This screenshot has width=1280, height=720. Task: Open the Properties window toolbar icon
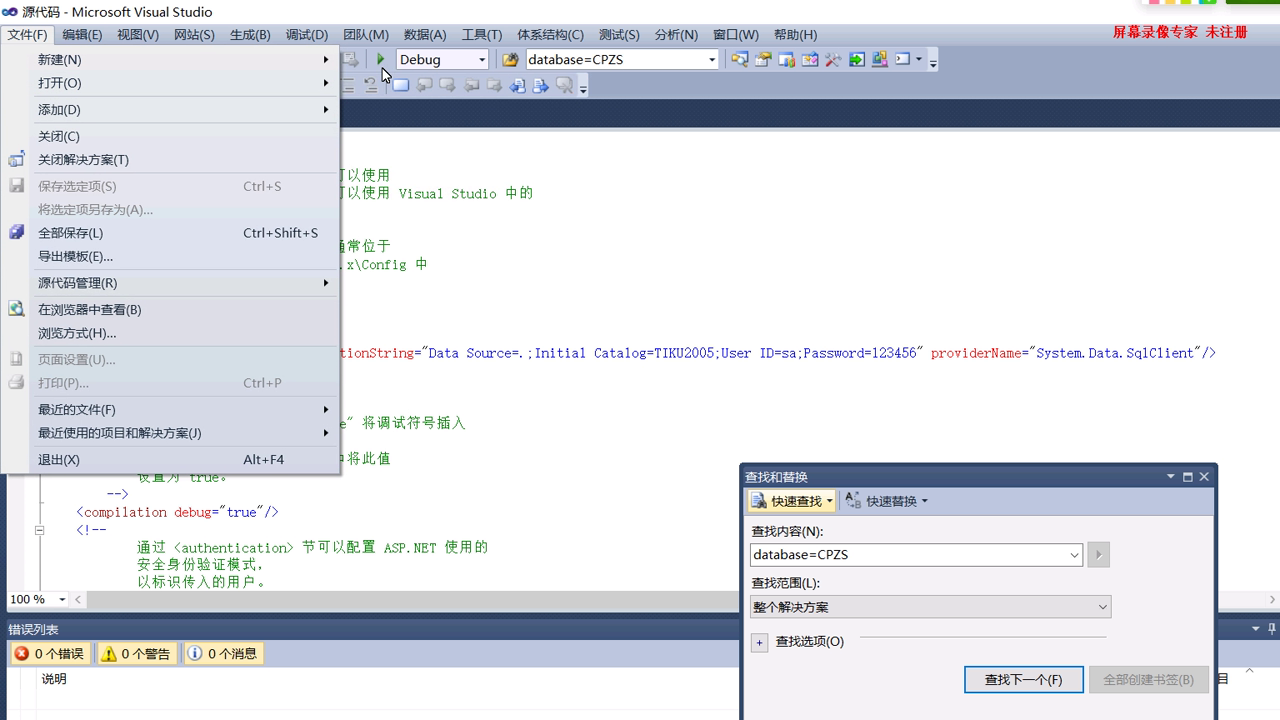click(x=763, y=59)
